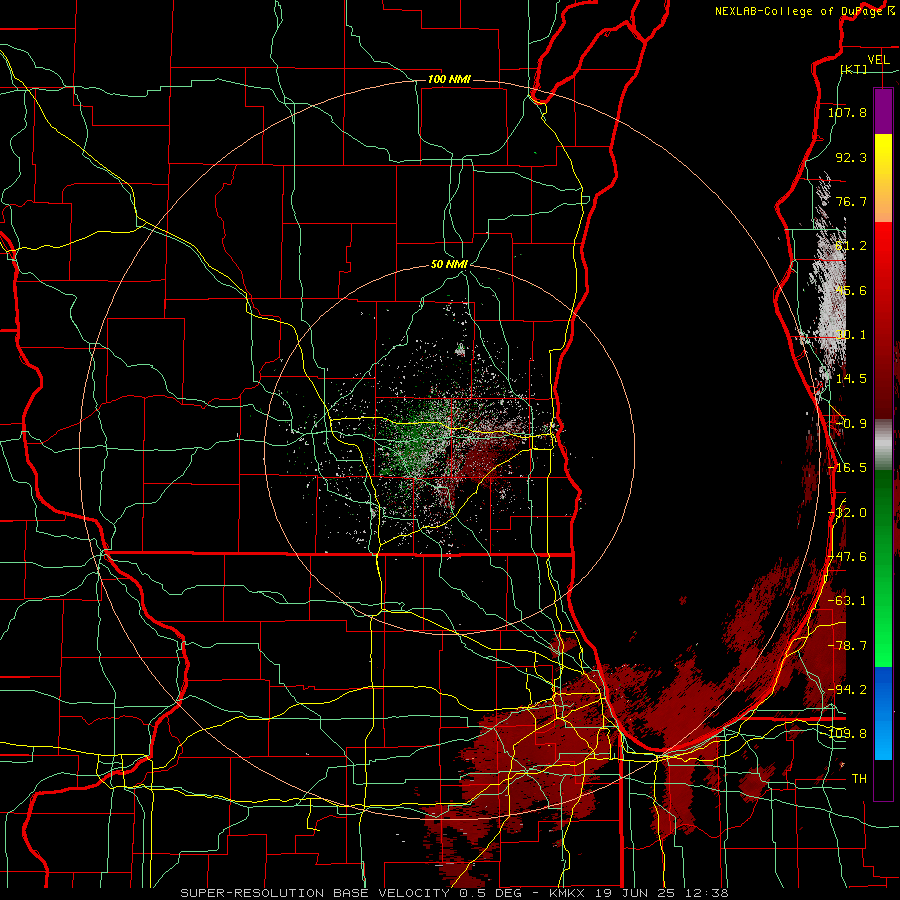Click the -78.7 scale label
The height and width of the screenshot is (900, 900).
click(x=847, y=646)
